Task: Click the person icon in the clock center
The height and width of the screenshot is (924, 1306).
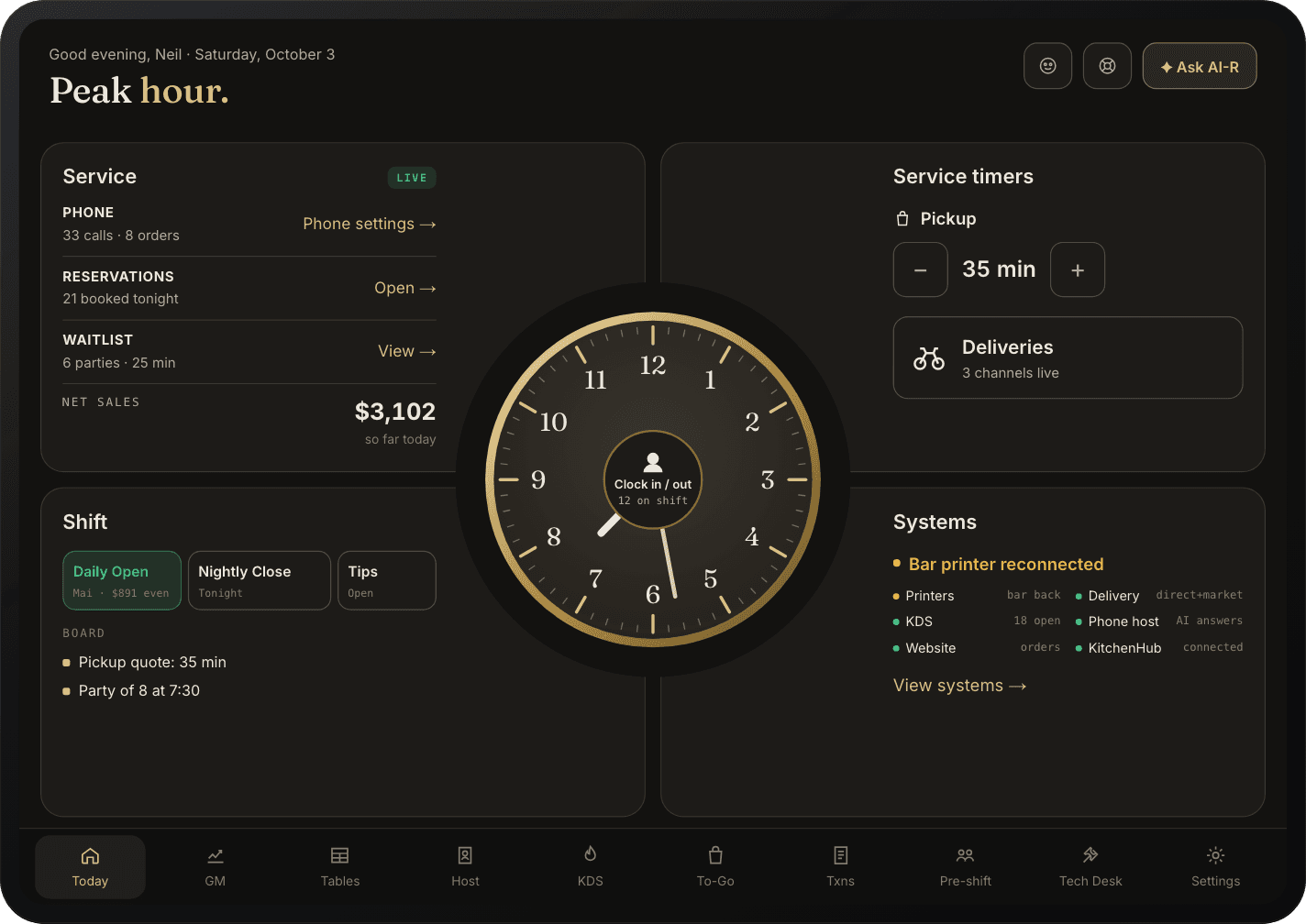Action: coord(653,462)
